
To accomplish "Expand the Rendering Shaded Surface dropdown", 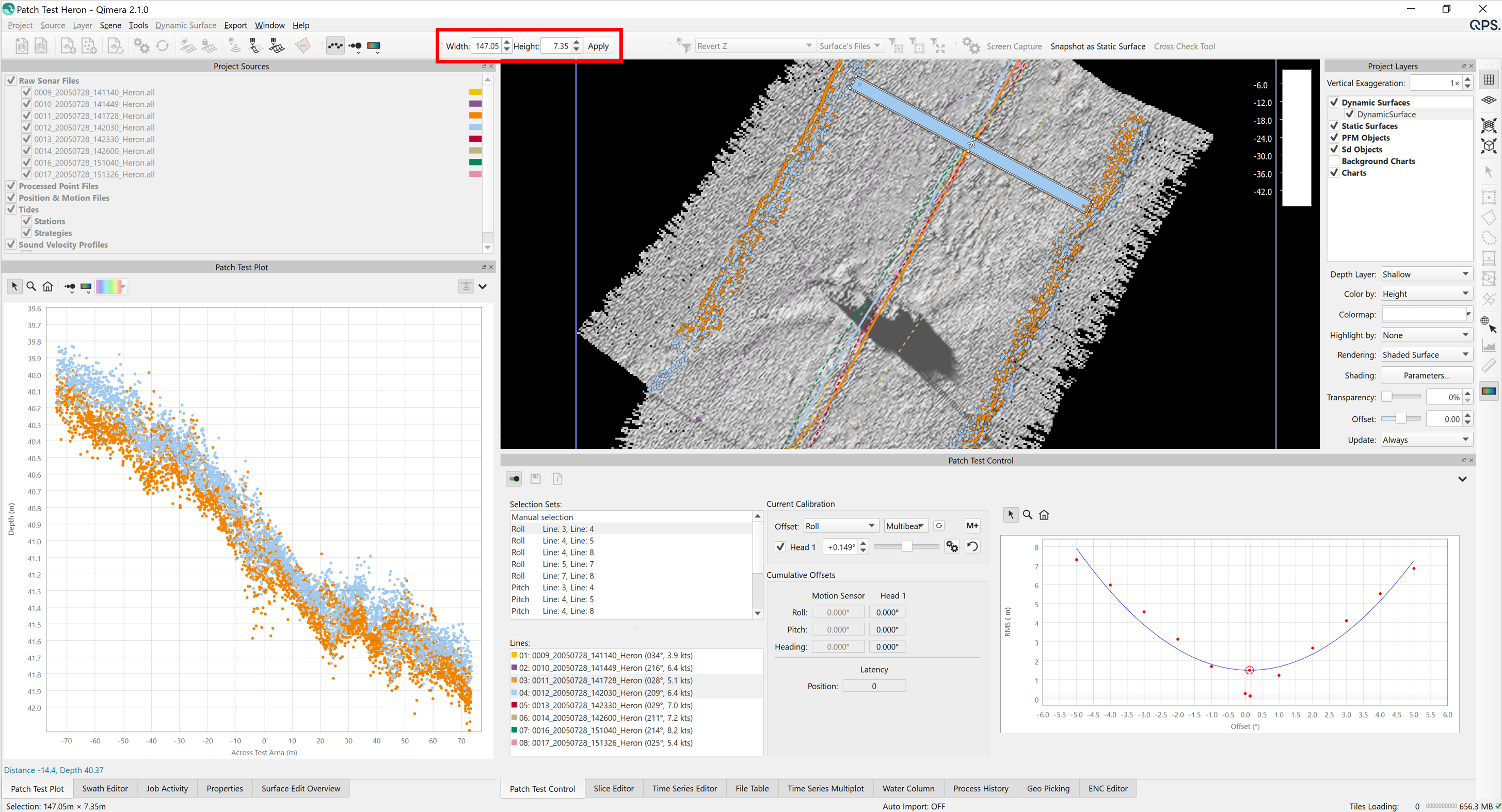I will (1425, 354).
